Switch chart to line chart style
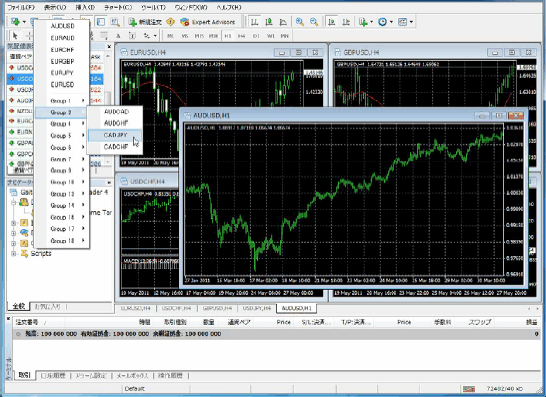The image size is (546, 397). pyautogui.click(x=283, y=22)
